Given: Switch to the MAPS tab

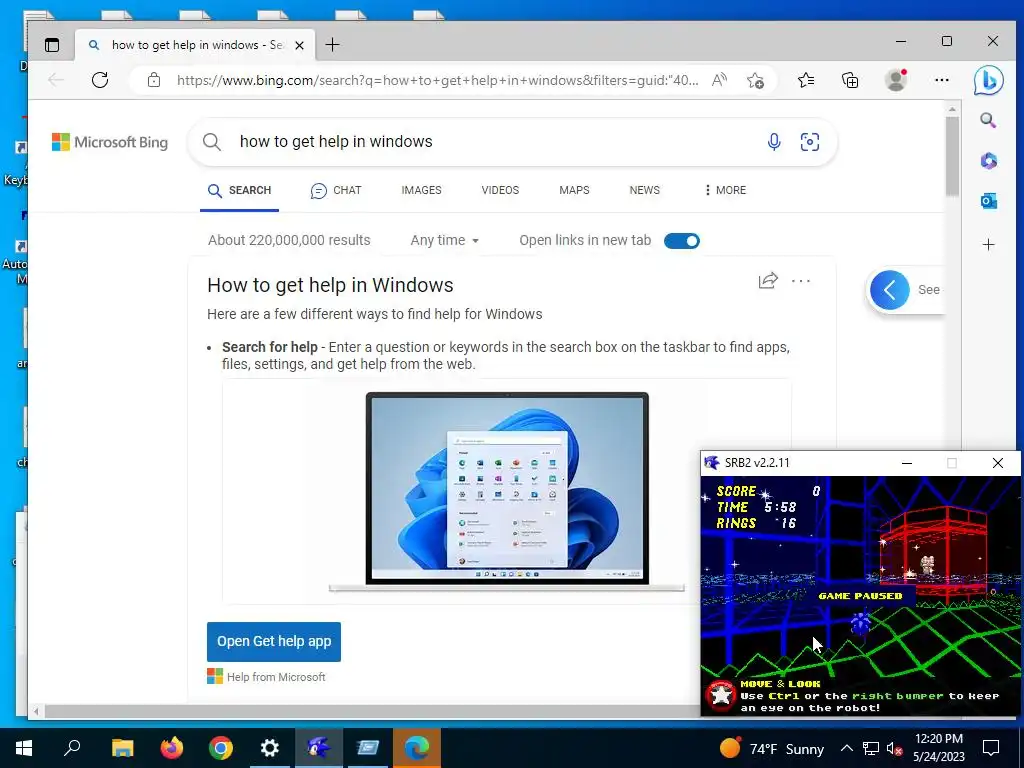Looking at the screenshot, I should pos(574,190).
